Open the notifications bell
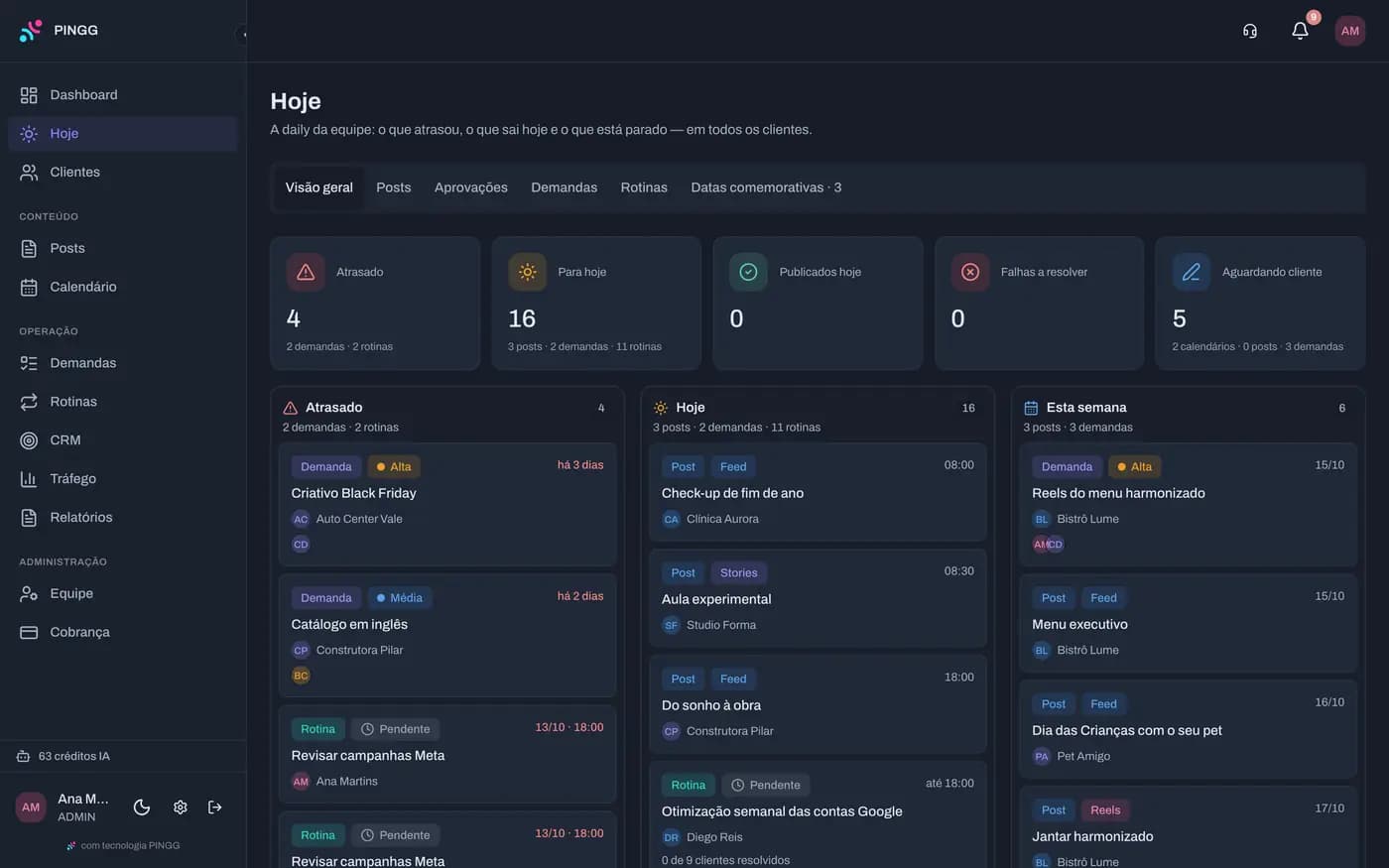The height and width of the screenshot is (868, 1389). 1300,31
